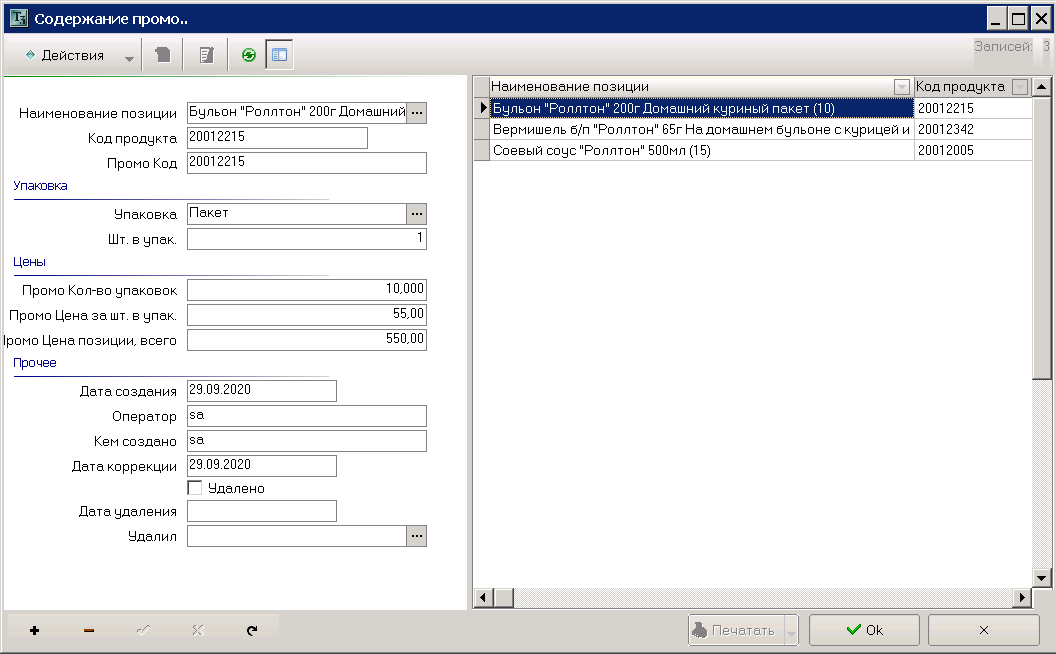Viewport: 1056px width, 654px height.
Task: Click product code cell 20012342
Action: (972, 129)
